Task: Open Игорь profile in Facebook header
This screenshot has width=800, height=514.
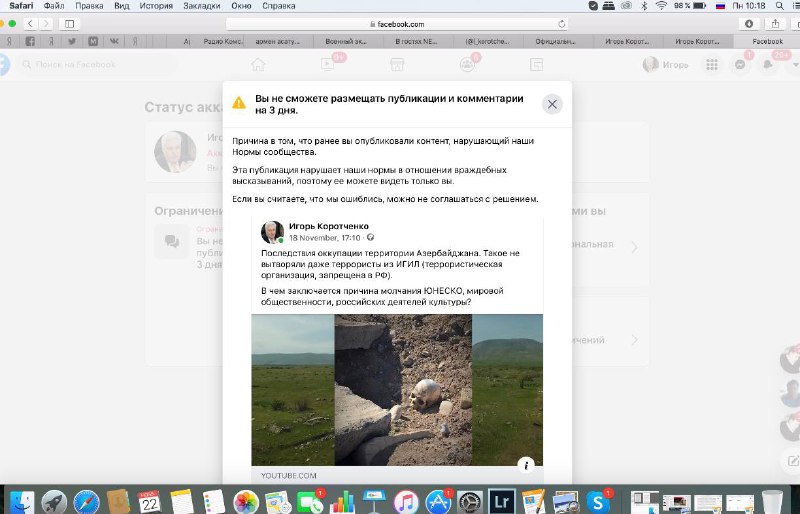Action: tap(665, 65)
